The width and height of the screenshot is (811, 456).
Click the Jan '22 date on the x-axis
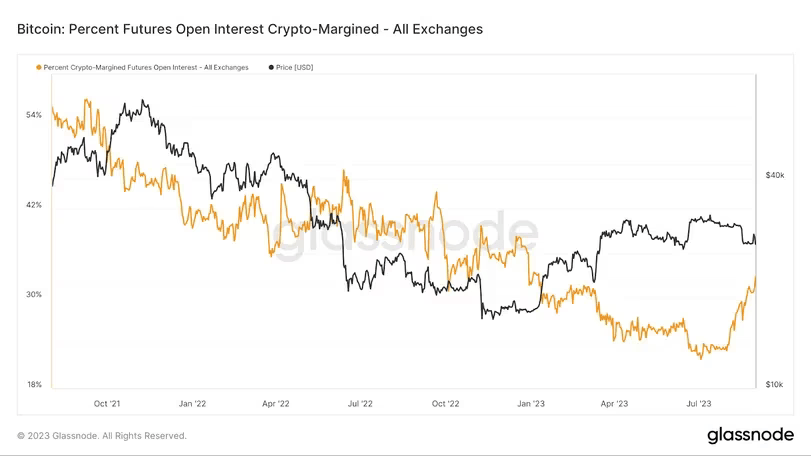click(x=192, y=404)
